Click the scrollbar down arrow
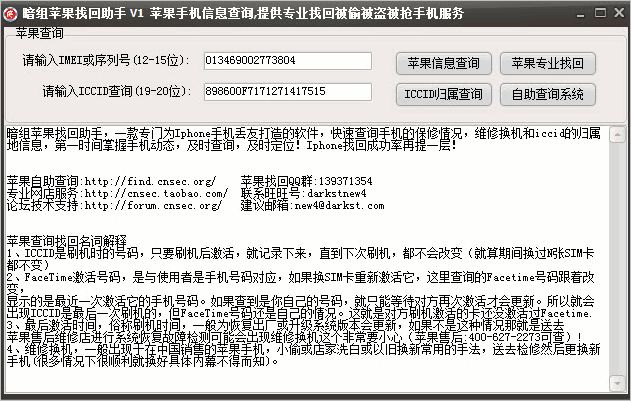 pyautogui.click(x=617, y=383)
